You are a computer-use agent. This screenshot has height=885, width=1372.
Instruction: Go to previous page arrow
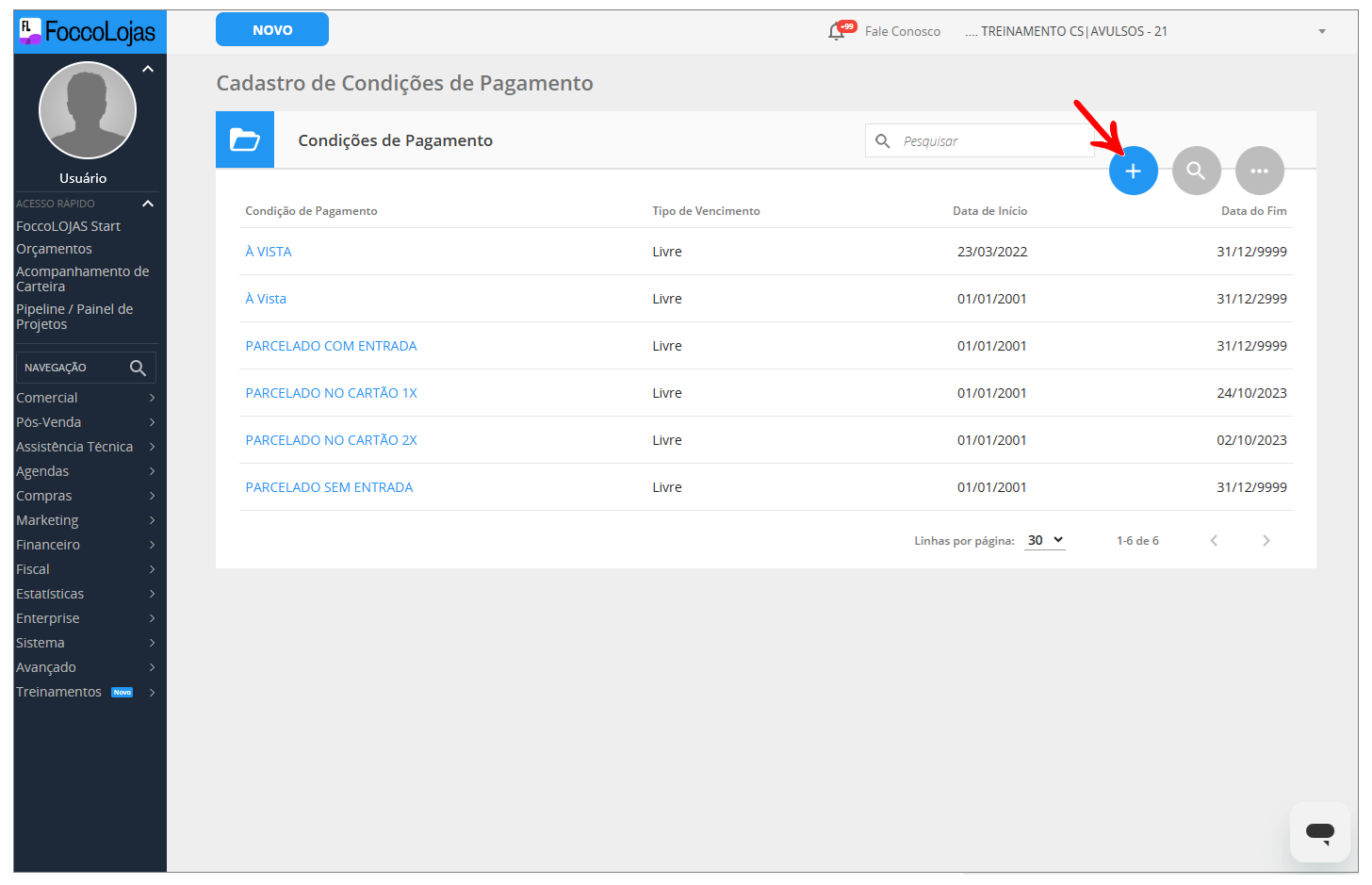pyautogui.click(x=1214, y=541)
